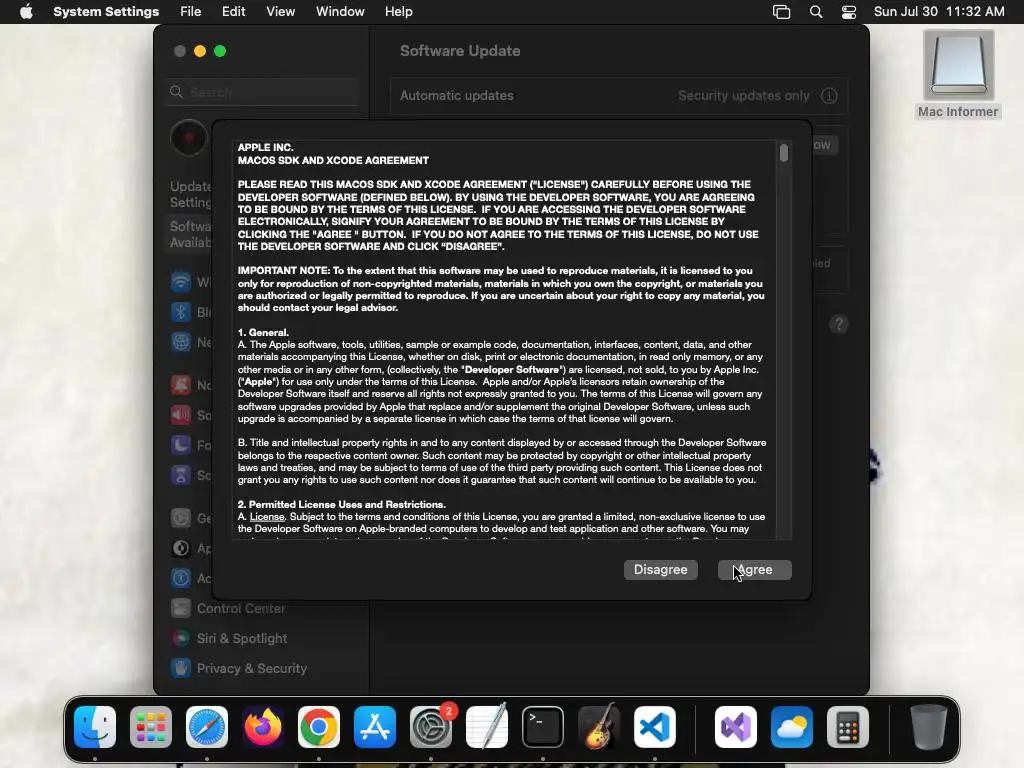Open Calculator from the Dock
This screenshot has width=1024, height=768.
click(848, 727)
